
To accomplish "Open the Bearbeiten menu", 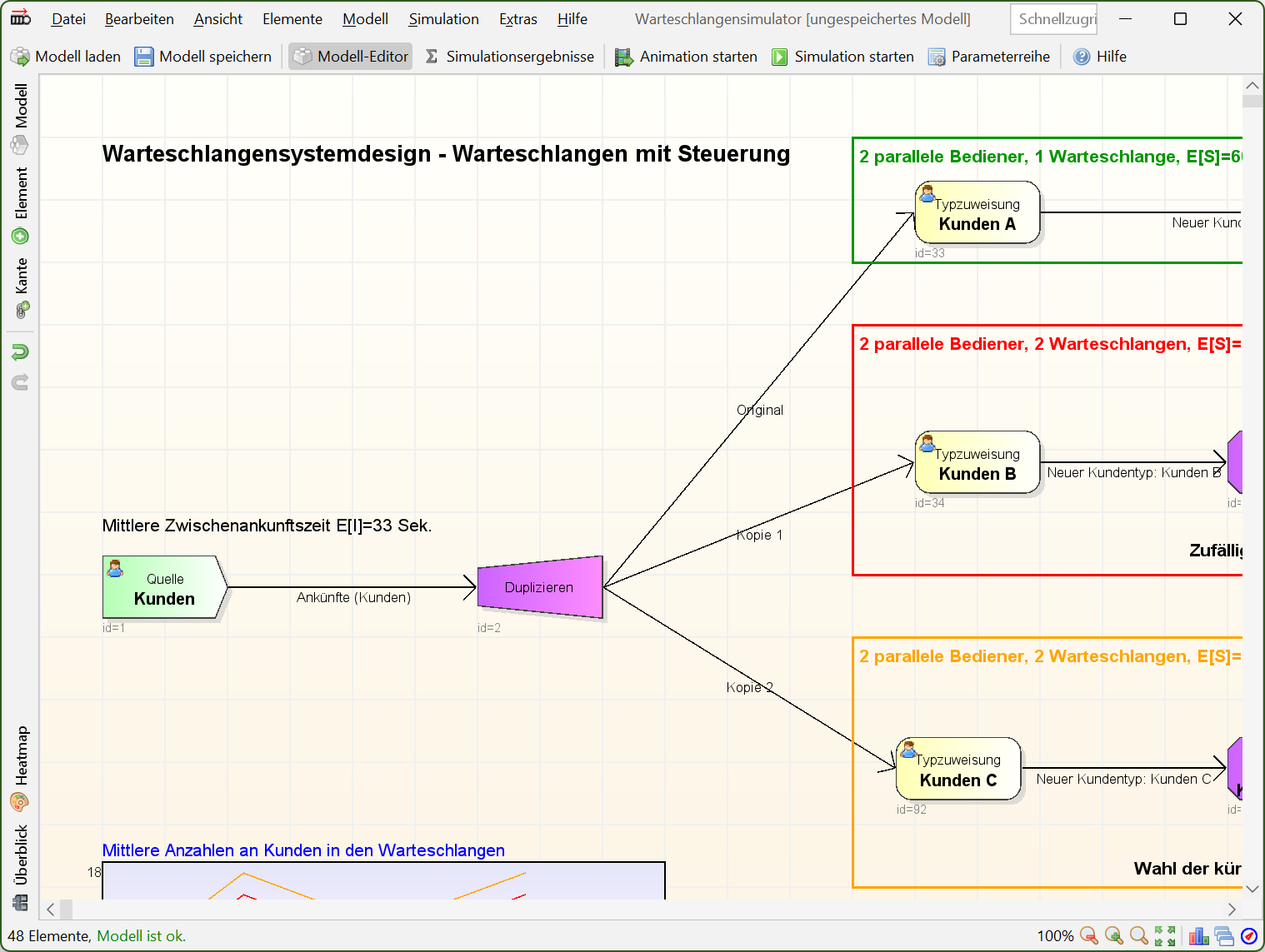I will point(139,19).
